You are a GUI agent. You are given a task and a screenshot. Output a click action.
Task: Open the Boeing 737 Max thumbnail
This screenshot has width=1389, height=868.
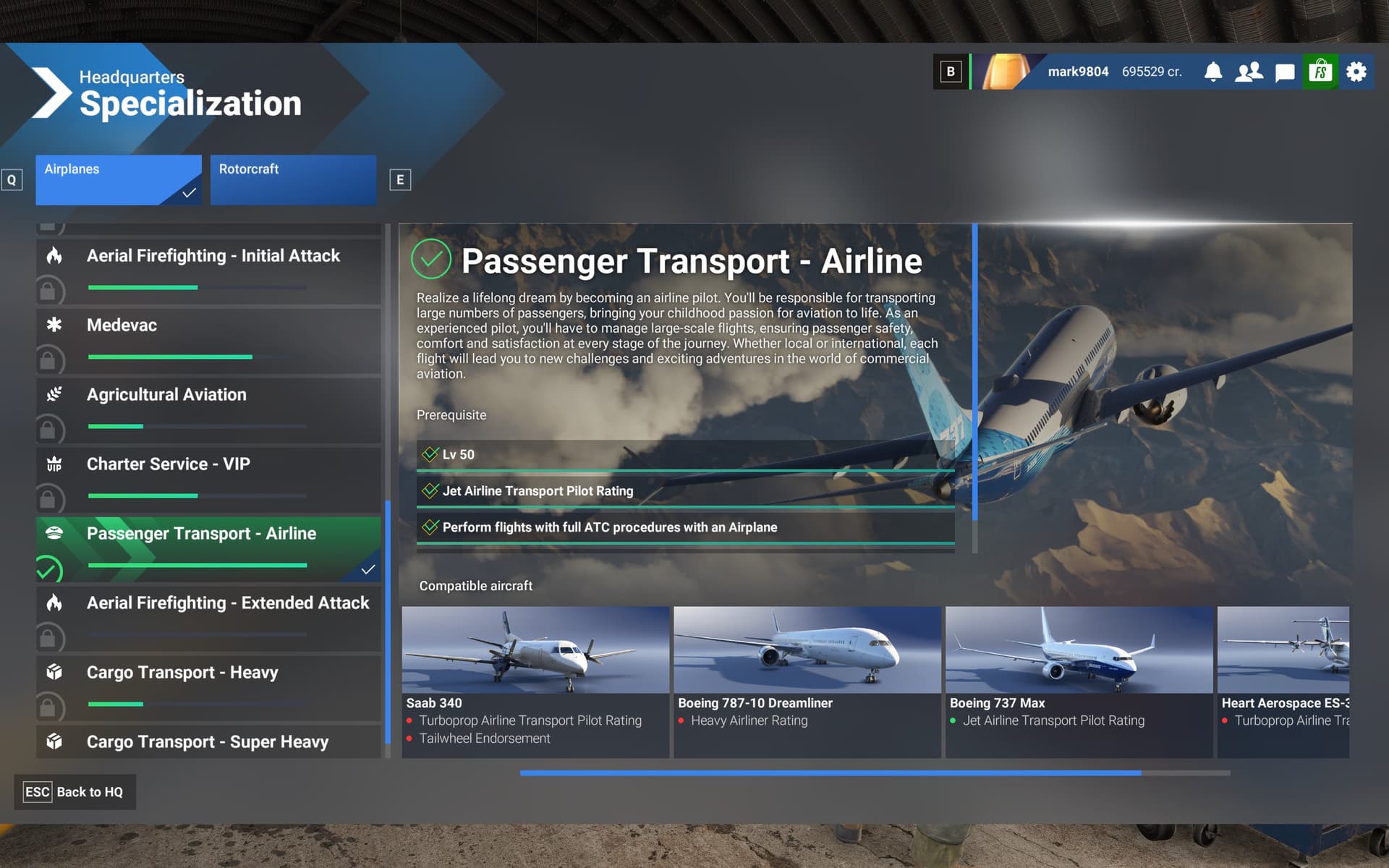[1079, 650]
